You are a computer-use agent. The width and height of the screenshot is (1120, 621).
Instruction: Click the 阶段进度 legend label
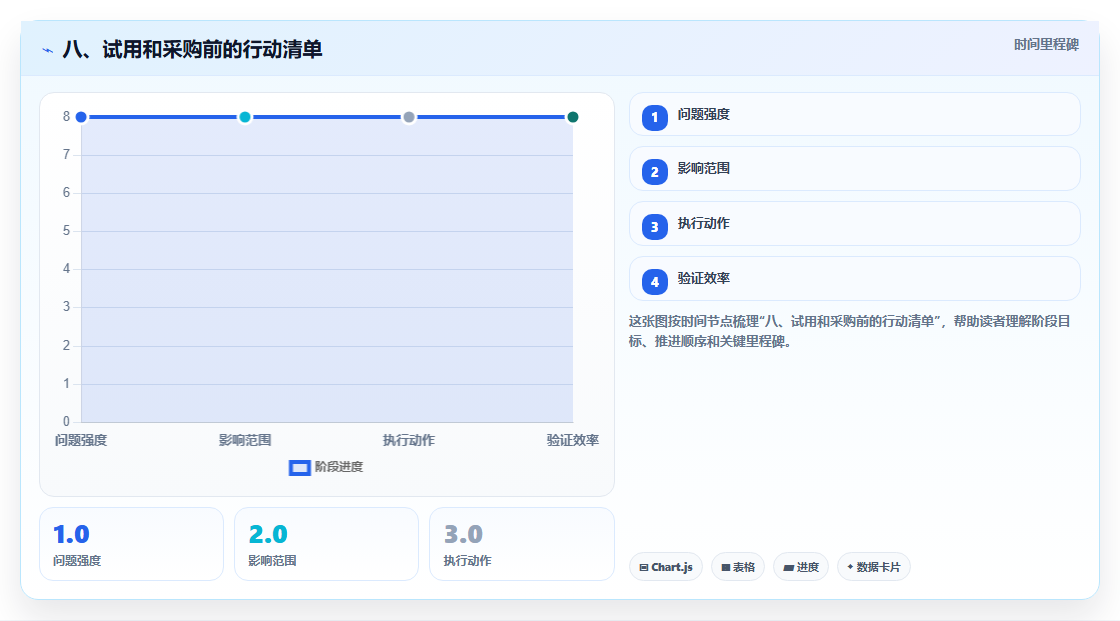click(x=339, y=467)
